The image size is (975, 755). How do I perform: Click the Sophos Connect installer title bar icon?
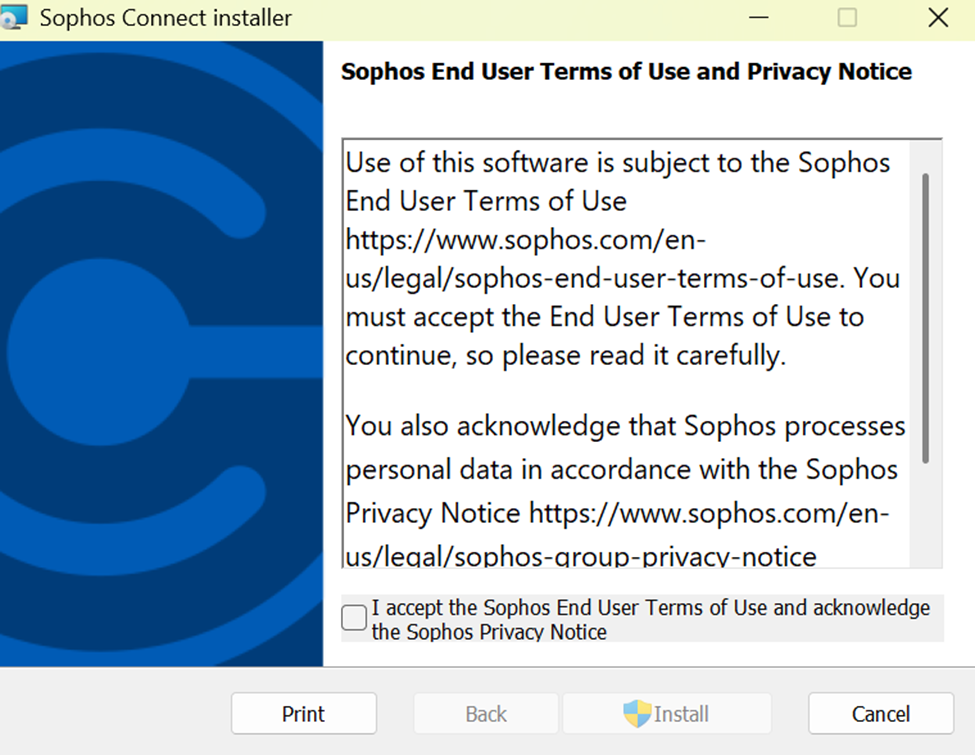14,17
